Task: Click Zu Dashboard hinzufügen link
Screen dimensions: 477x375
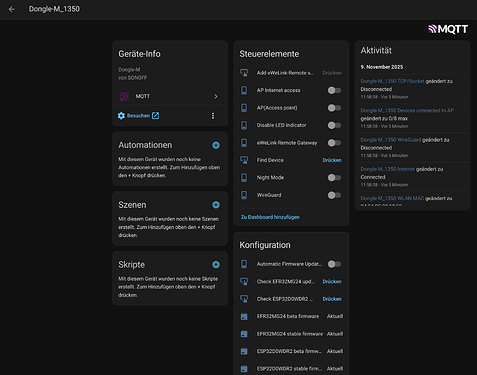Action: click(270, 217)
